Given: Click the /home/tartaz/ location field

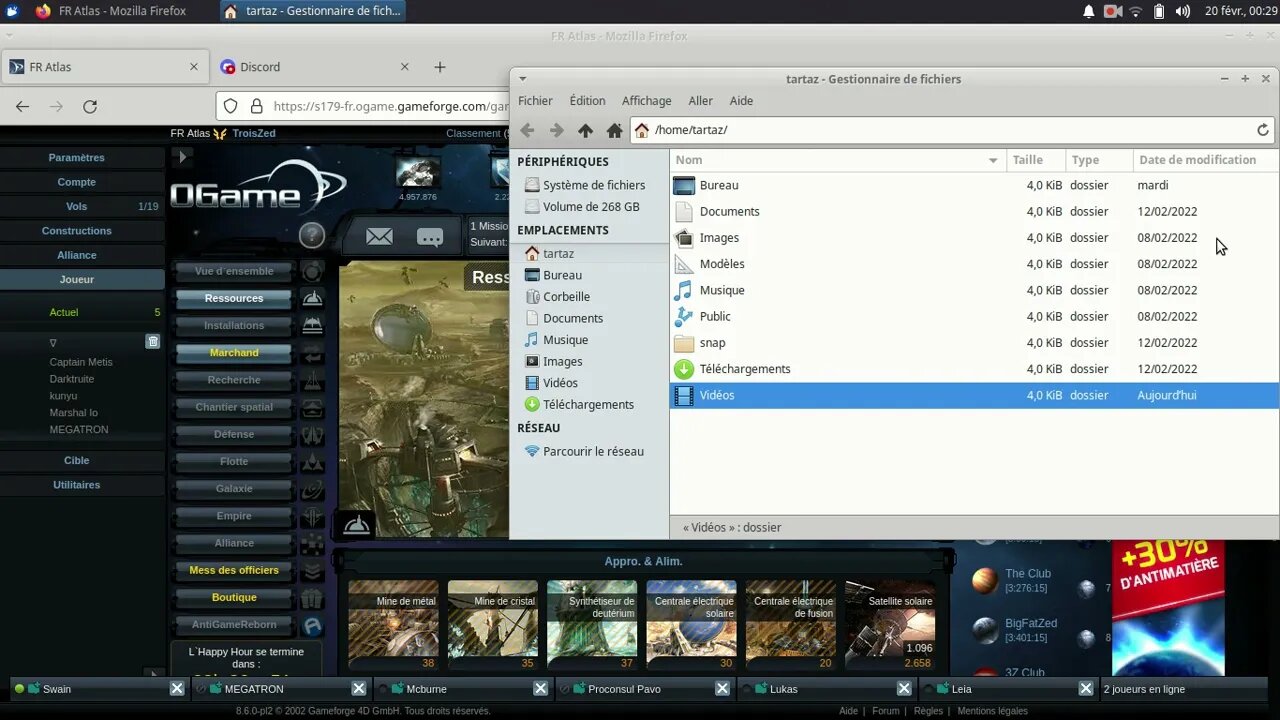Looking at the screenshot, I should (x=951, y=130).
